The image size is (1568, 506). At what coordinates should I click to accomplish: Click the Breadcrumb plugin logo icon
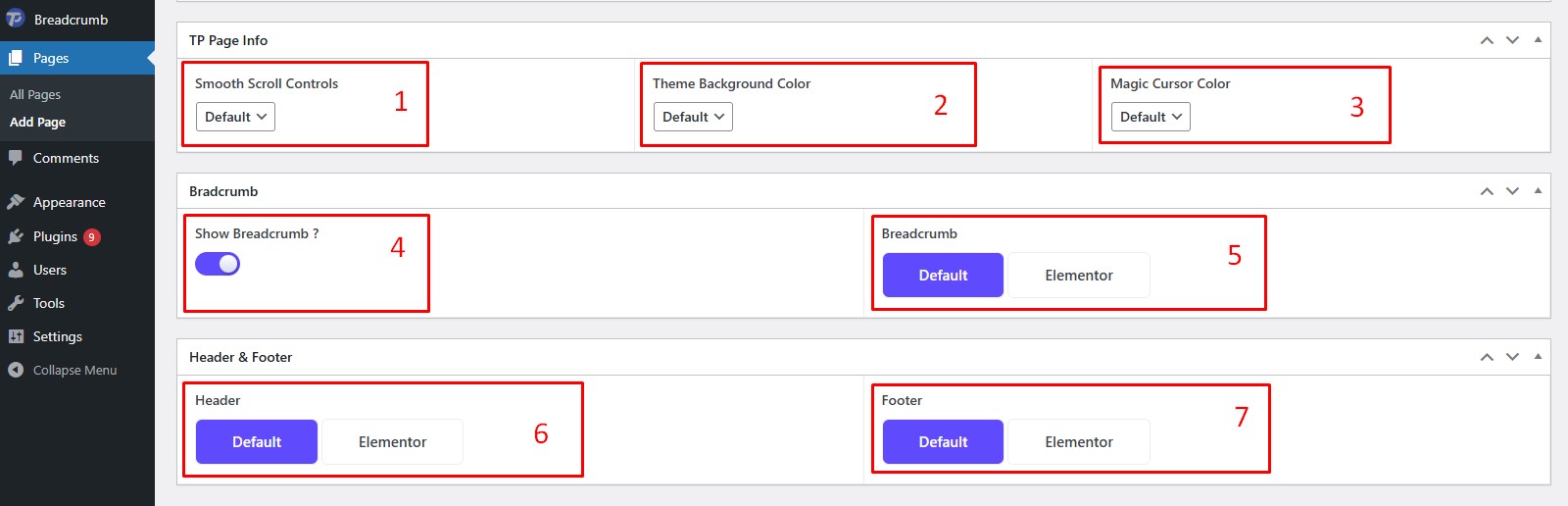pyautogui.click(x=16, y=19)
